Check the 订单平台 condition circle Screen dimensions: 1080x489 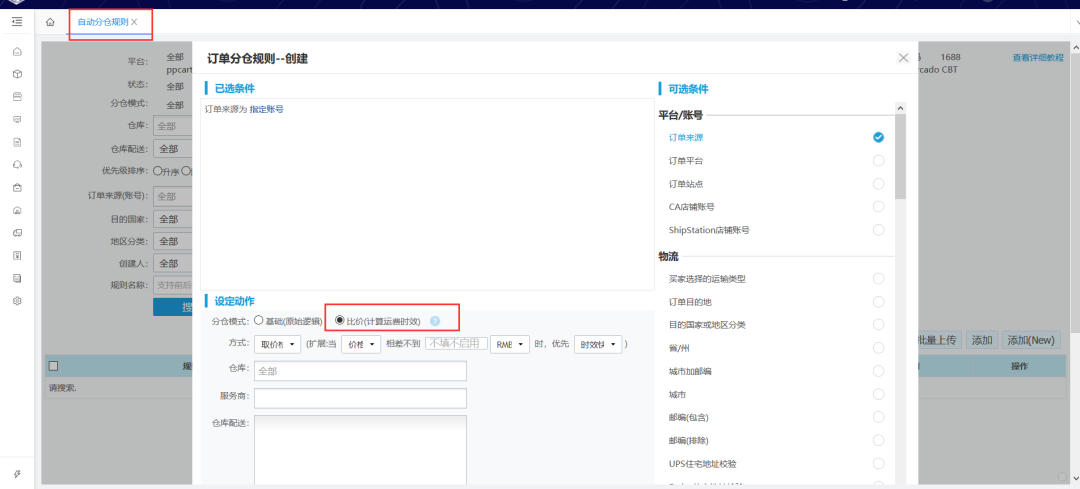tap(878, 160)
